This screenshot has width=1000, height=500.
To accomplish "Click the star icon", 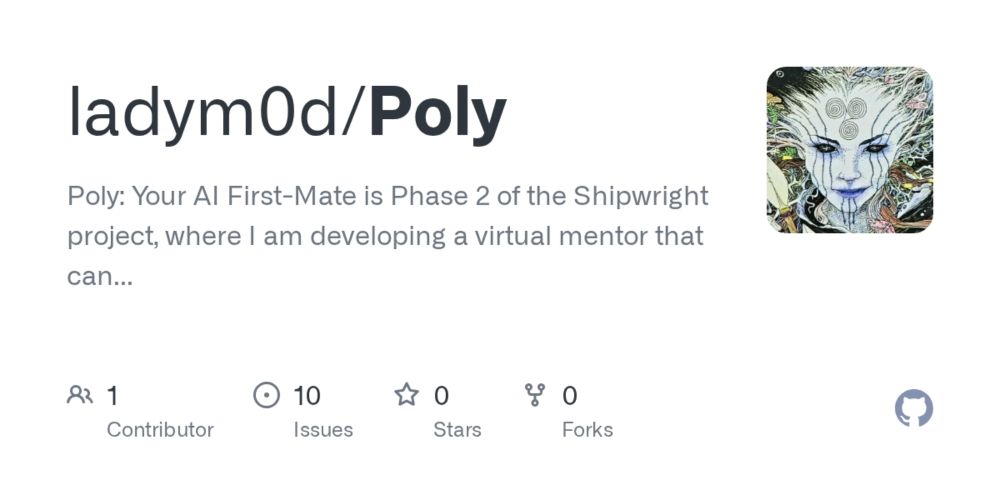I will coord(406,395).
